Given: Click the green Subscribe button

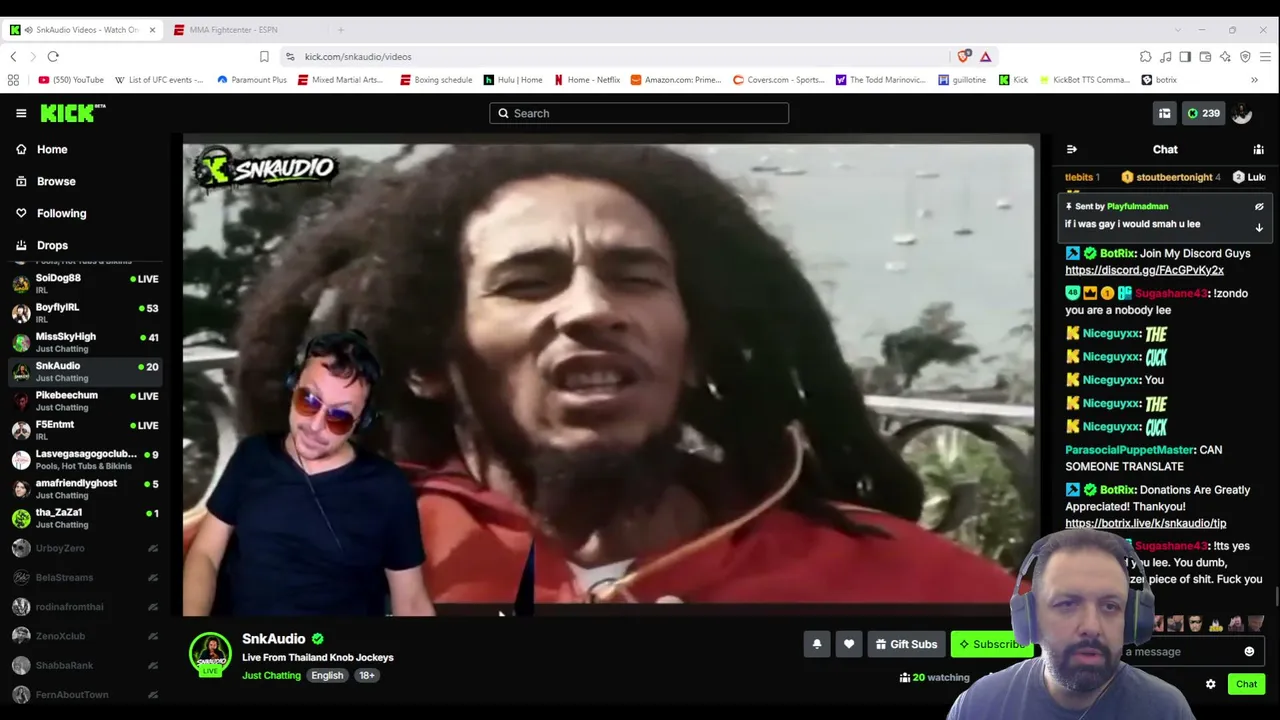Looking at the screenshot, I should tap(990, 644).
